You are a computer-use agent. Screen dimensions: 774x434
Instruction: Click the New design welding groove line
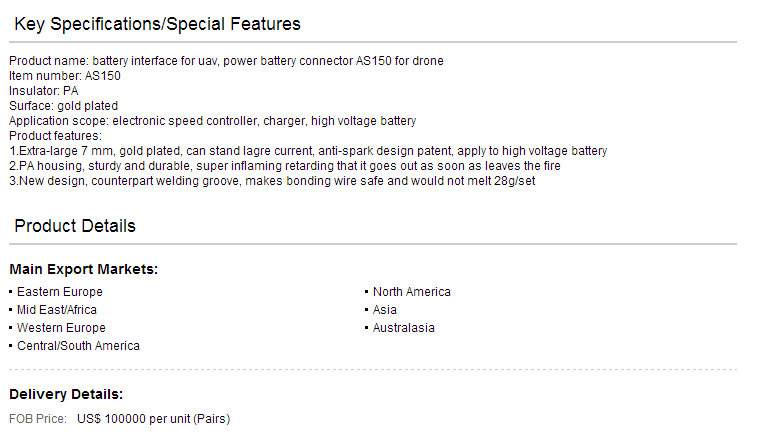tap(272, 181)
